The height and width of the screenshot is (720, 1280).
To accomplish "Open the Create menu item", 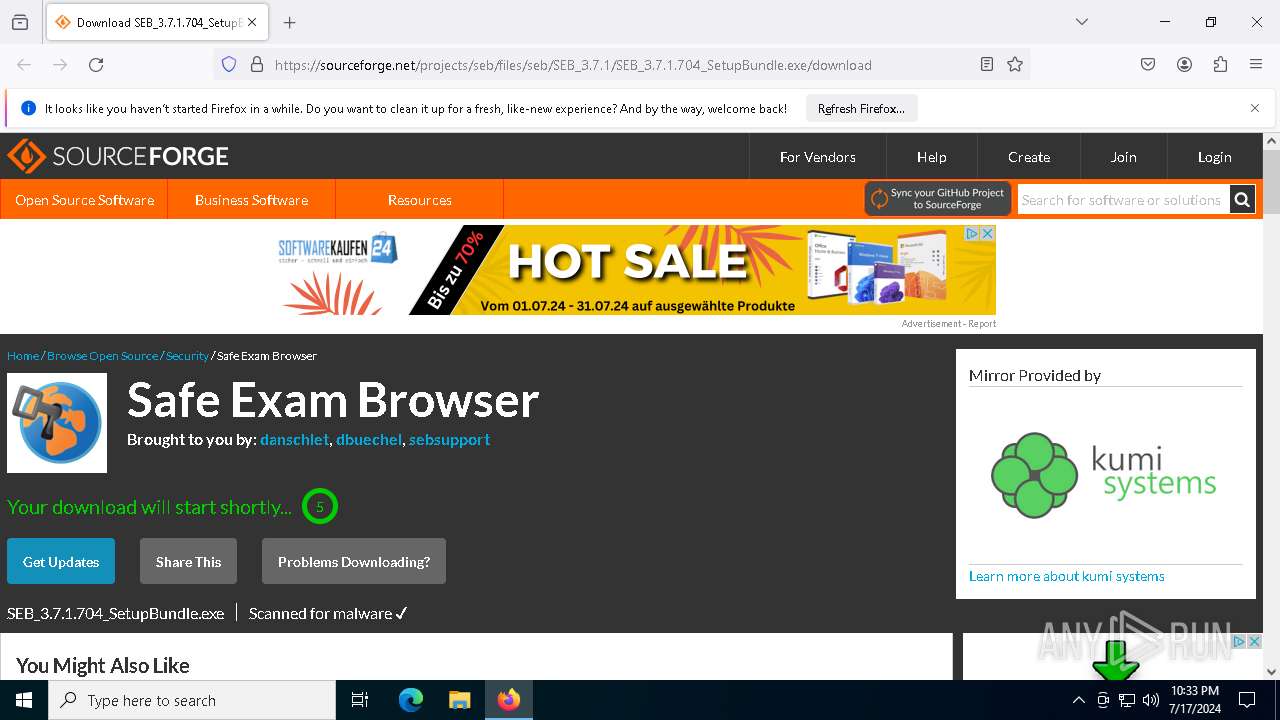I will (x=1029, y=157).
